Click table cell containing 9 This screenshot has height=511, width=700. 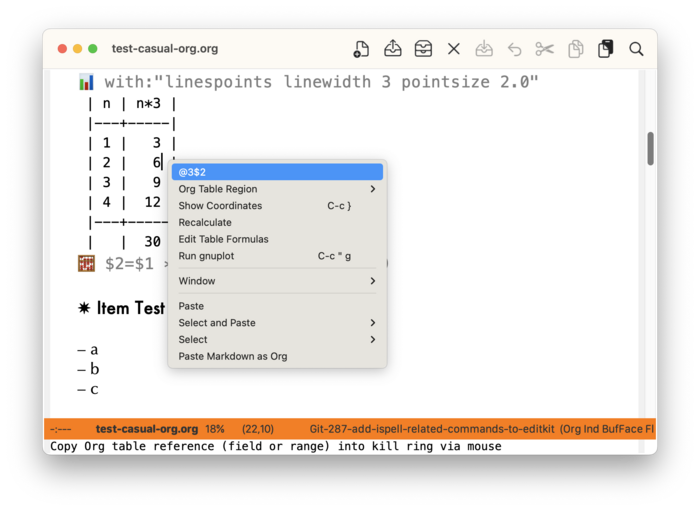pyautogui.click(x=156, y=183)
